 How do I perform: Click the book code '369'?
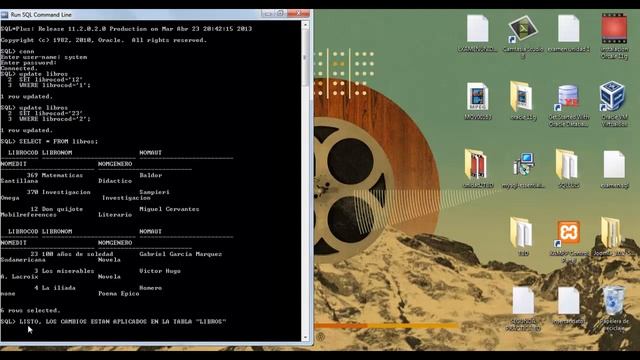tap(32, 175)
